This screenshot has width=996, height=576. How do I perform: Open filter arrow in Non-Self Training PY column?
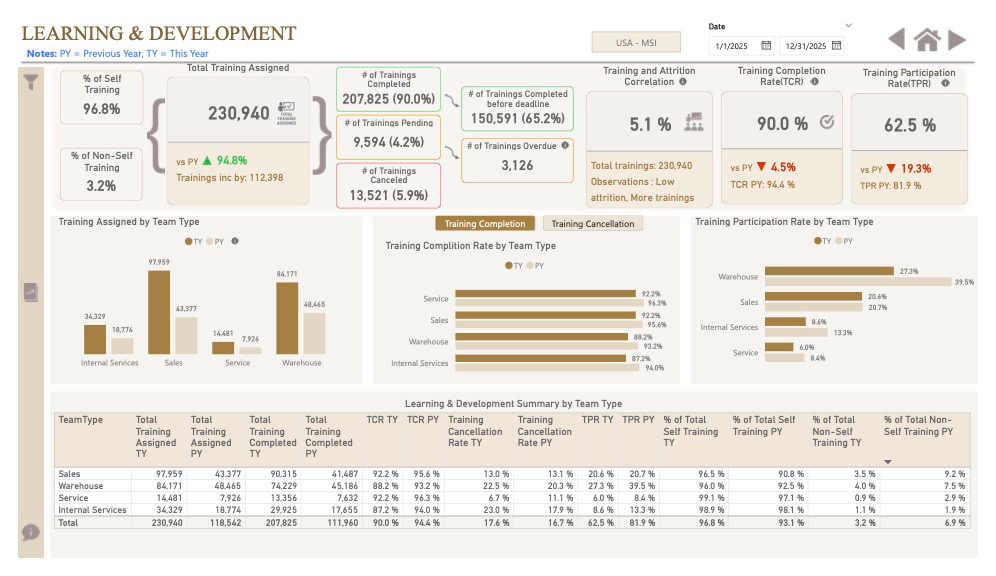(x=888, y=461)
